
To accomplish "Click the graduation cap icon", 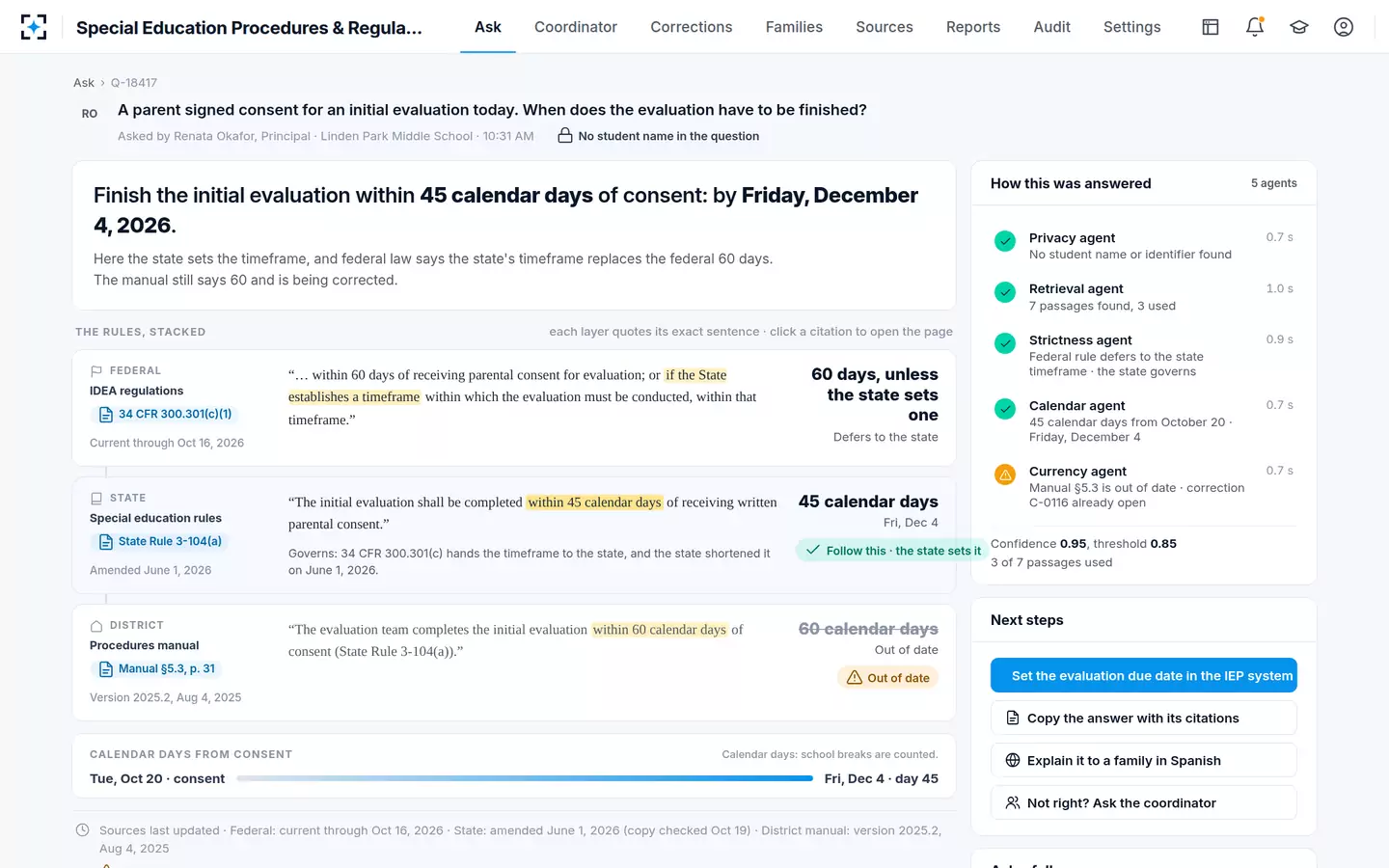I will pos(1299,27).
